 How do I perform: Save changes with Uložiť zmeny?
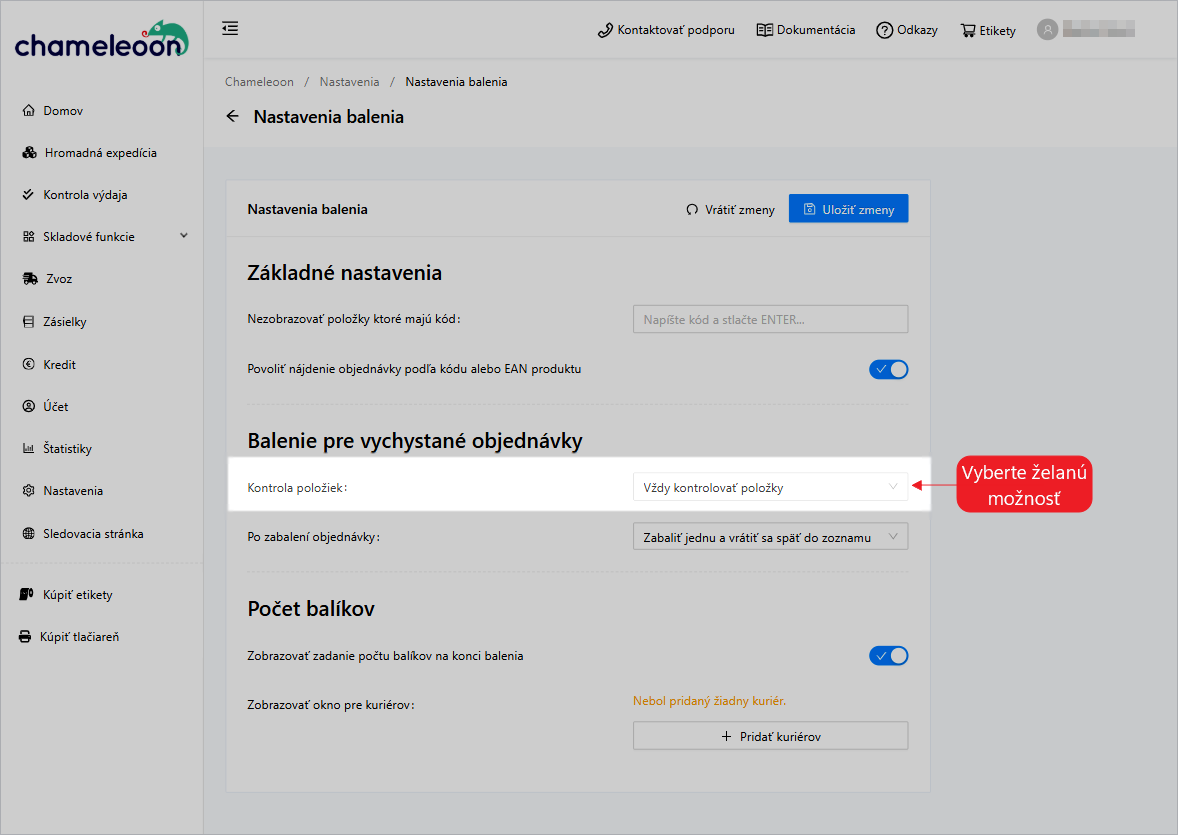coord(848,208)
